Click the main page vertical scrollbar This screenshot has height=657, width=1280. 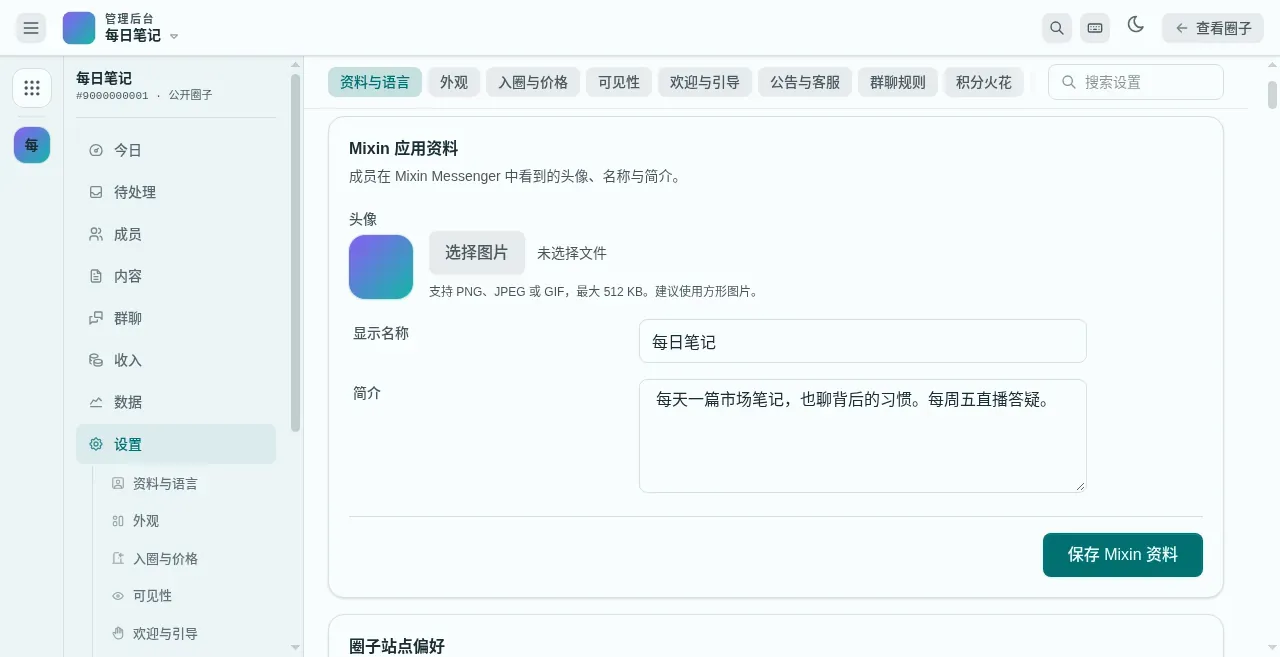[x=1272, y=95]
